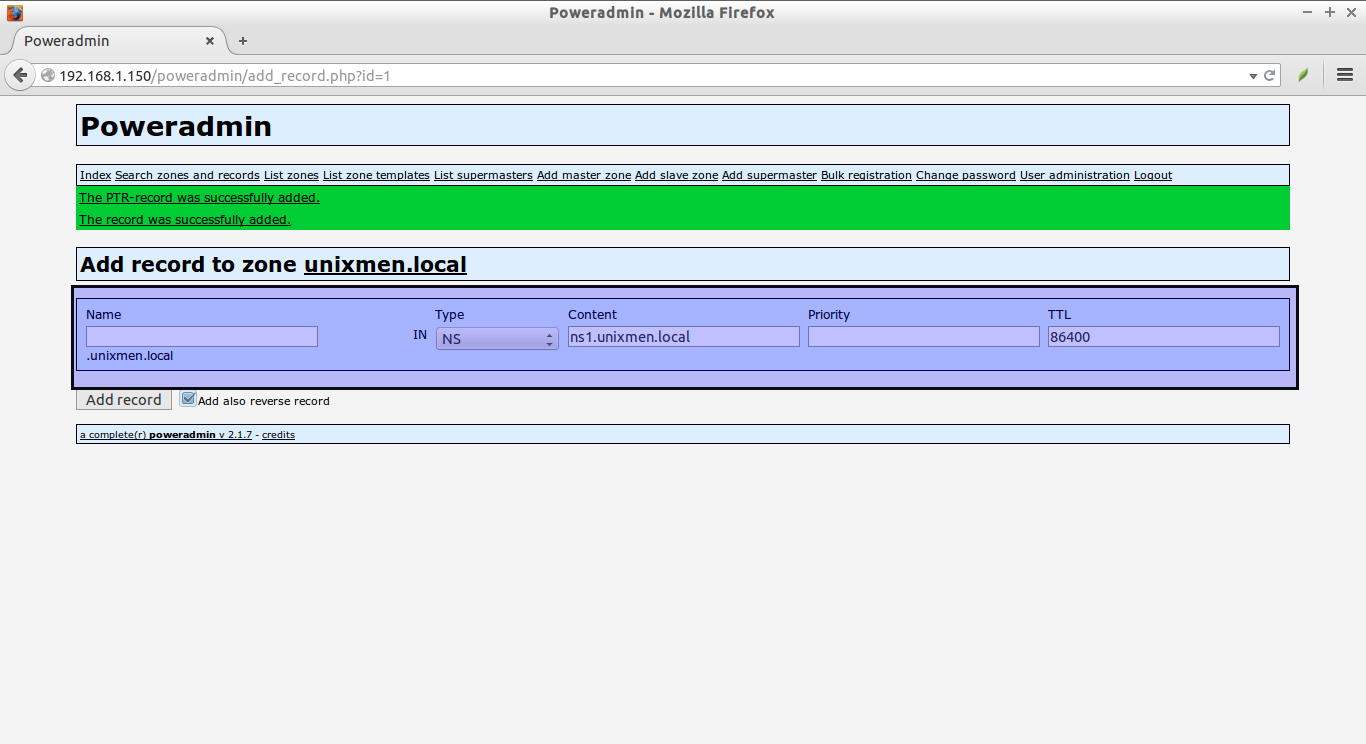Screen dimensions: 1366x744
Task: Click the TTL field showing 86400
Action: point(1164,337)
